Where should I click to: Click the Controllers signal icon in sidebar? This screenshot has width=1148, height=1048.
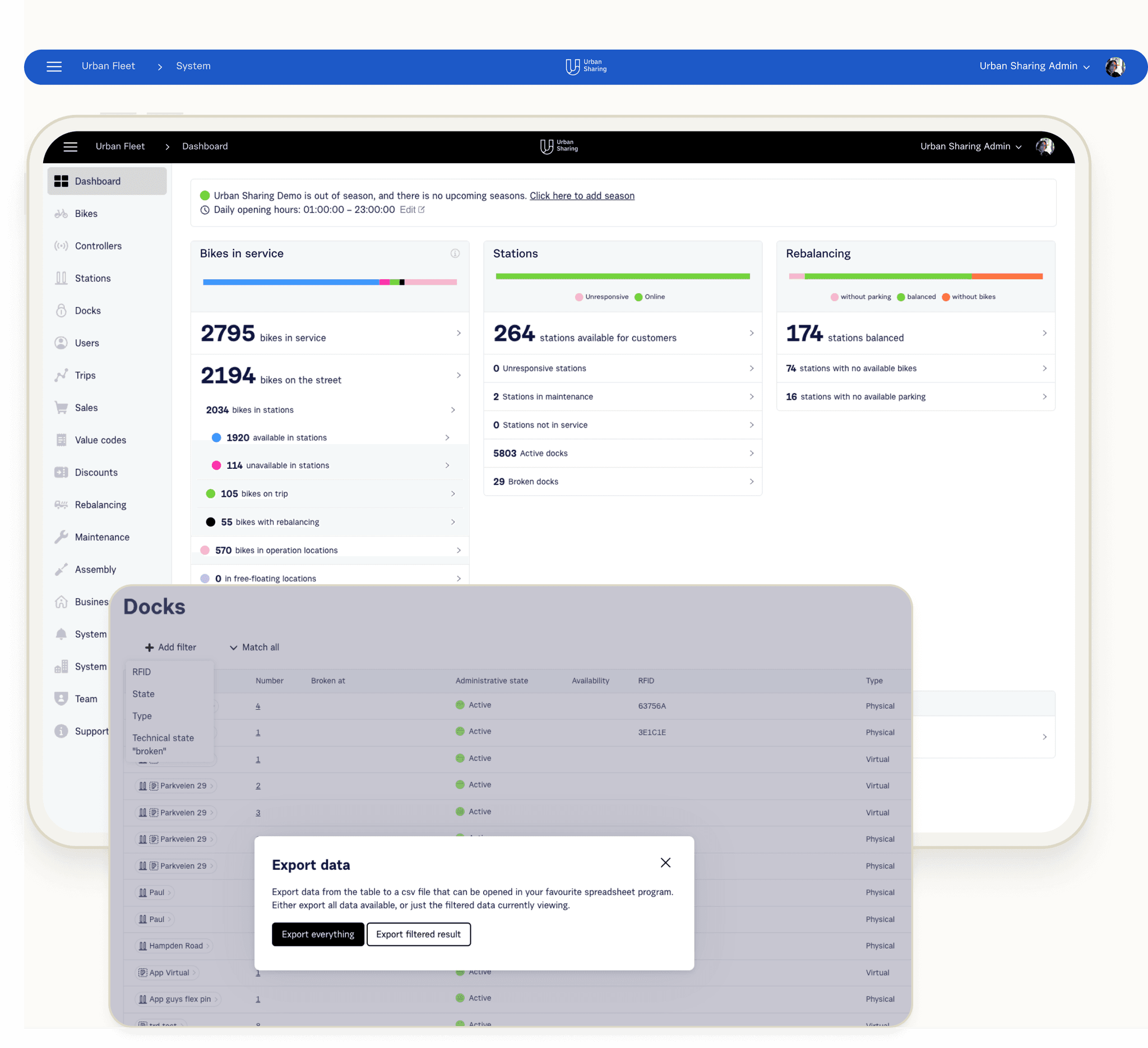pyautogui.click(x=61, y=246)
